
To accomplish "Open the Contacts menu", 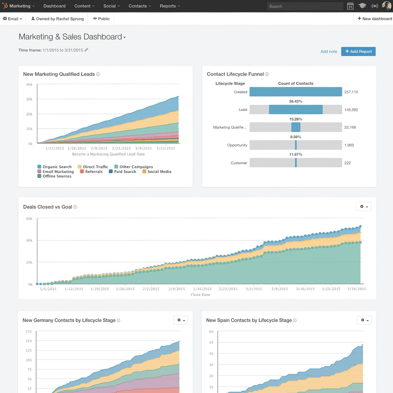I will click(140, 6).
